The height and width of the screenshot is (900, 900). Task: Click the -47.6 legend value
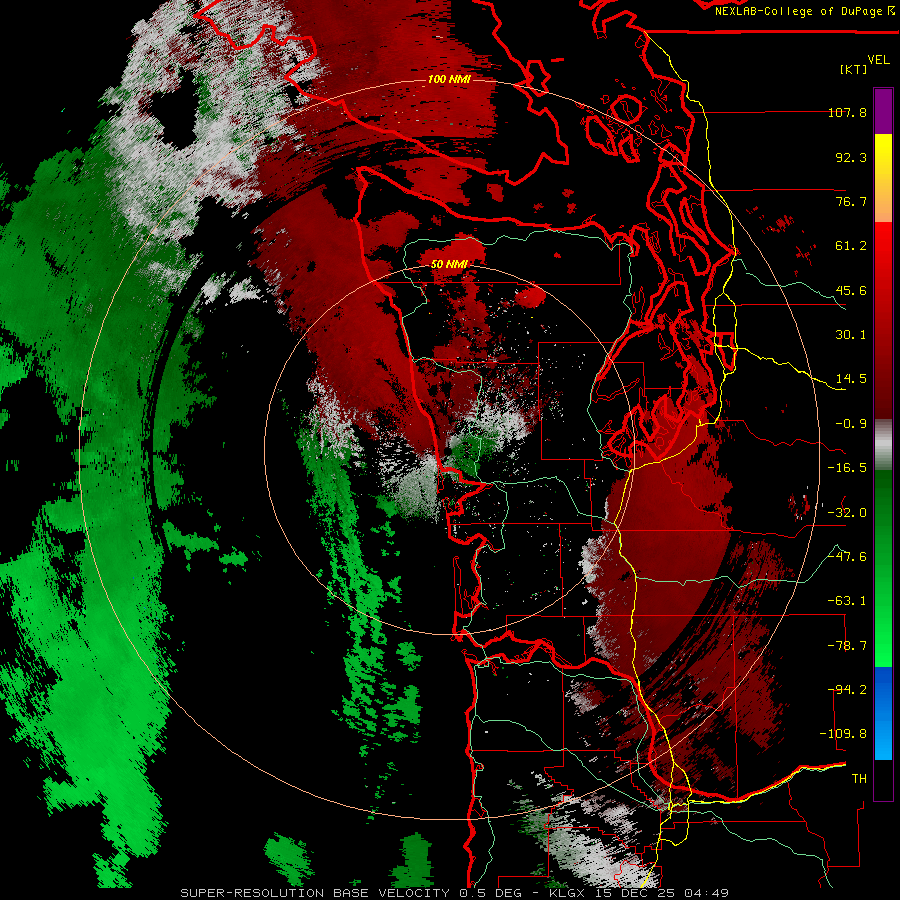tap(847, 557)
